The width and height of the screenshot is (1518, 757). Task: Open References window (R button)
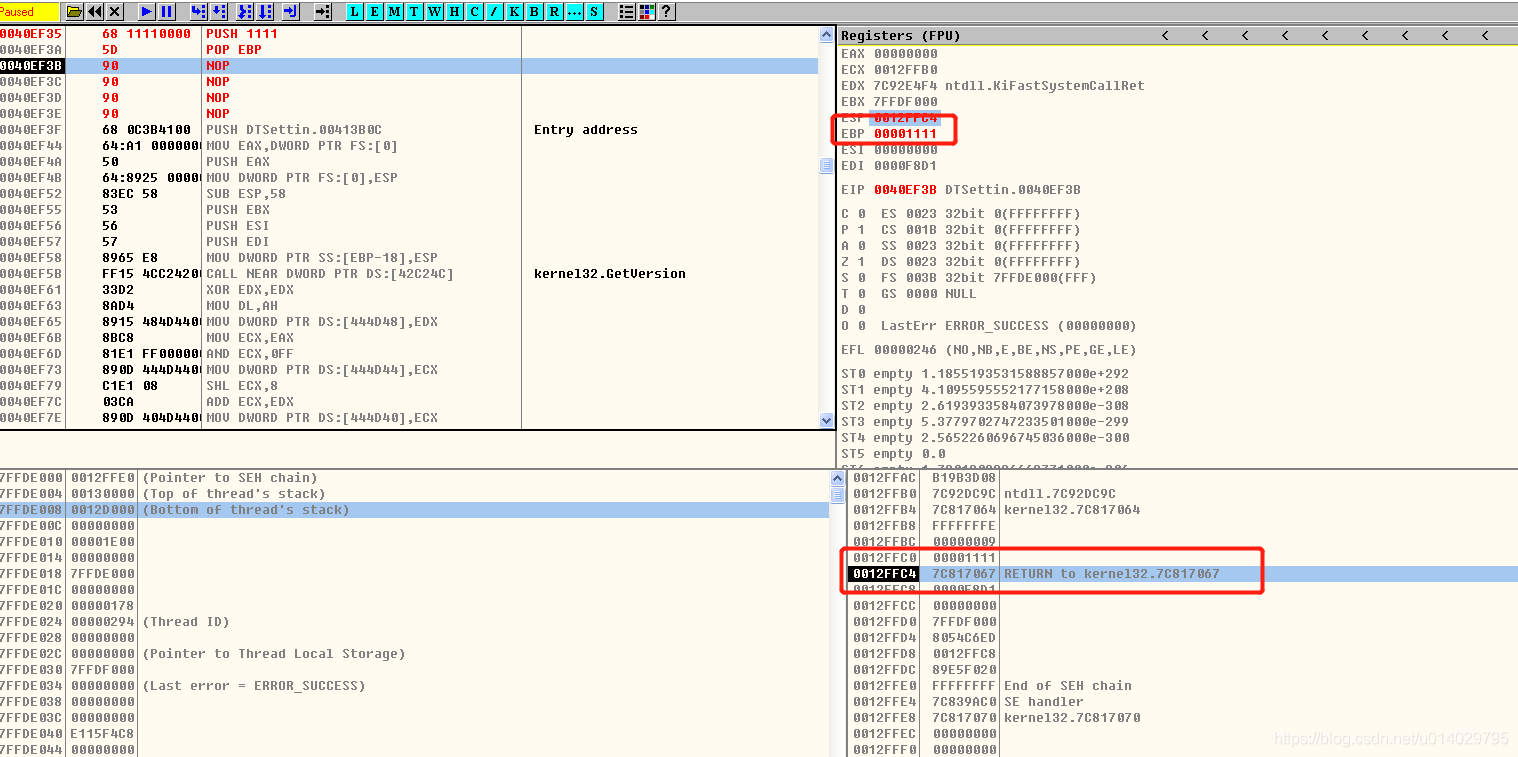click(554, 12)
